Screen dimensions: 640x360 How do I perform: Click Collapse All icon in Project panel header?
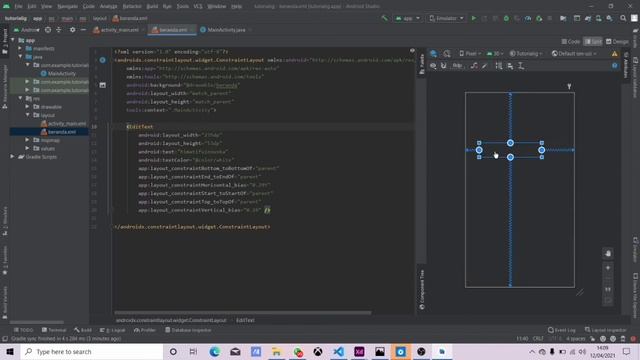pyautogui.click(x=58, y=30)
